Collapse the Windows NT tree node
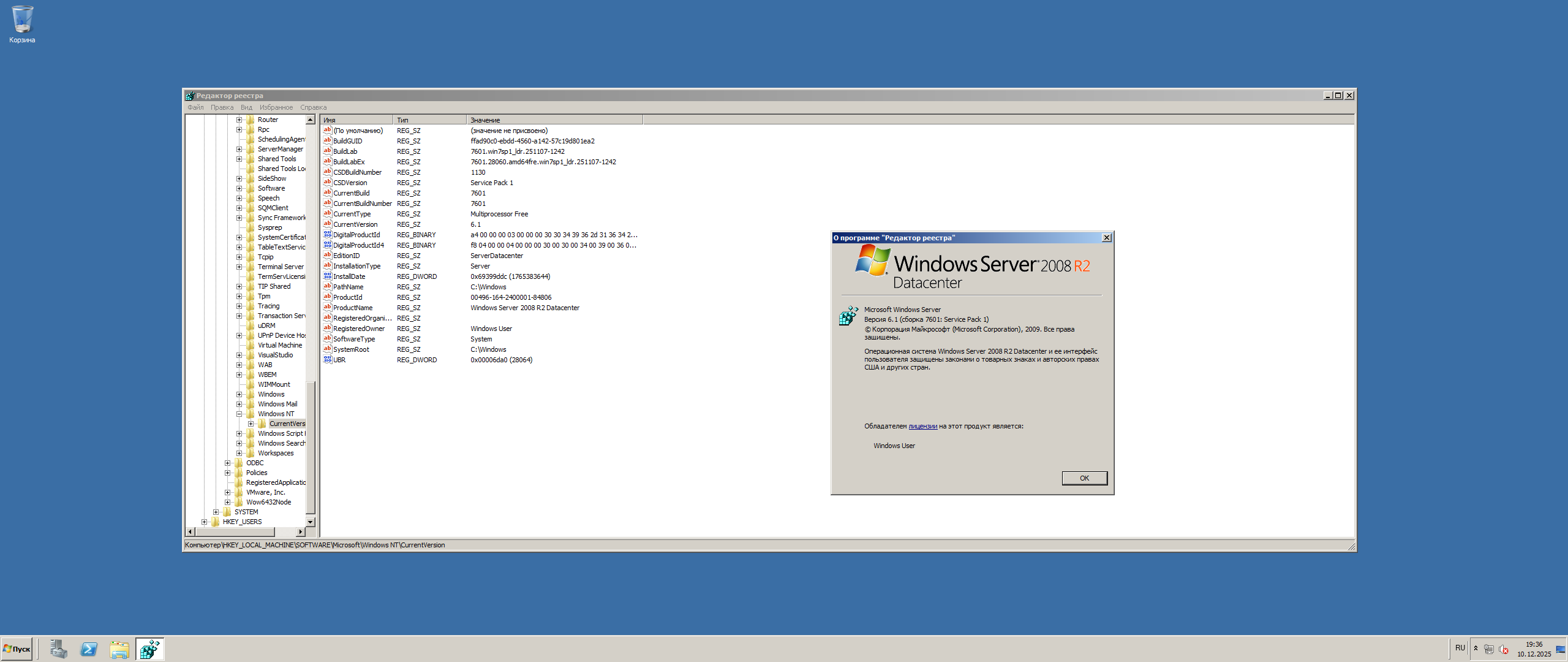Viewport: 1568px width, 662px height. pyautogui.click(x=239, y=414)
